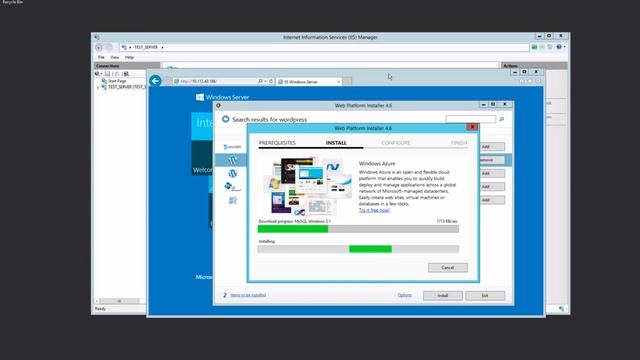Click the Windows Azure promotional collage image

tap(307, 187)
